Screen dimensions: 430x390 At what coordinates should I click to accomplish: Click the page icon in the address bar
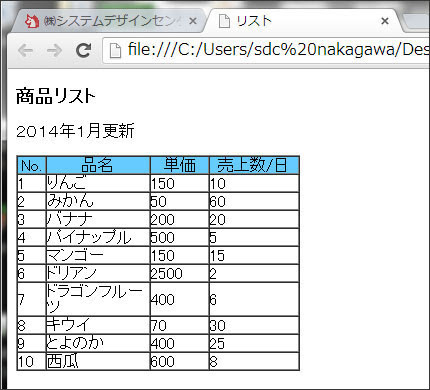[115, 51]
